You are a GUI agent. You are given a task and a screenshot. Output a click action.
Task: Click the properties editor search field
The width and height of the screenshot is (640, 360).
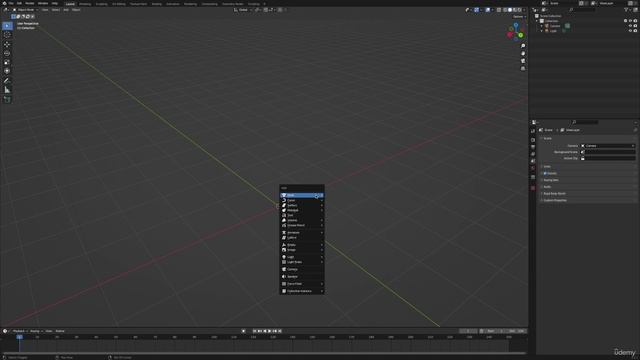point(585,122)
